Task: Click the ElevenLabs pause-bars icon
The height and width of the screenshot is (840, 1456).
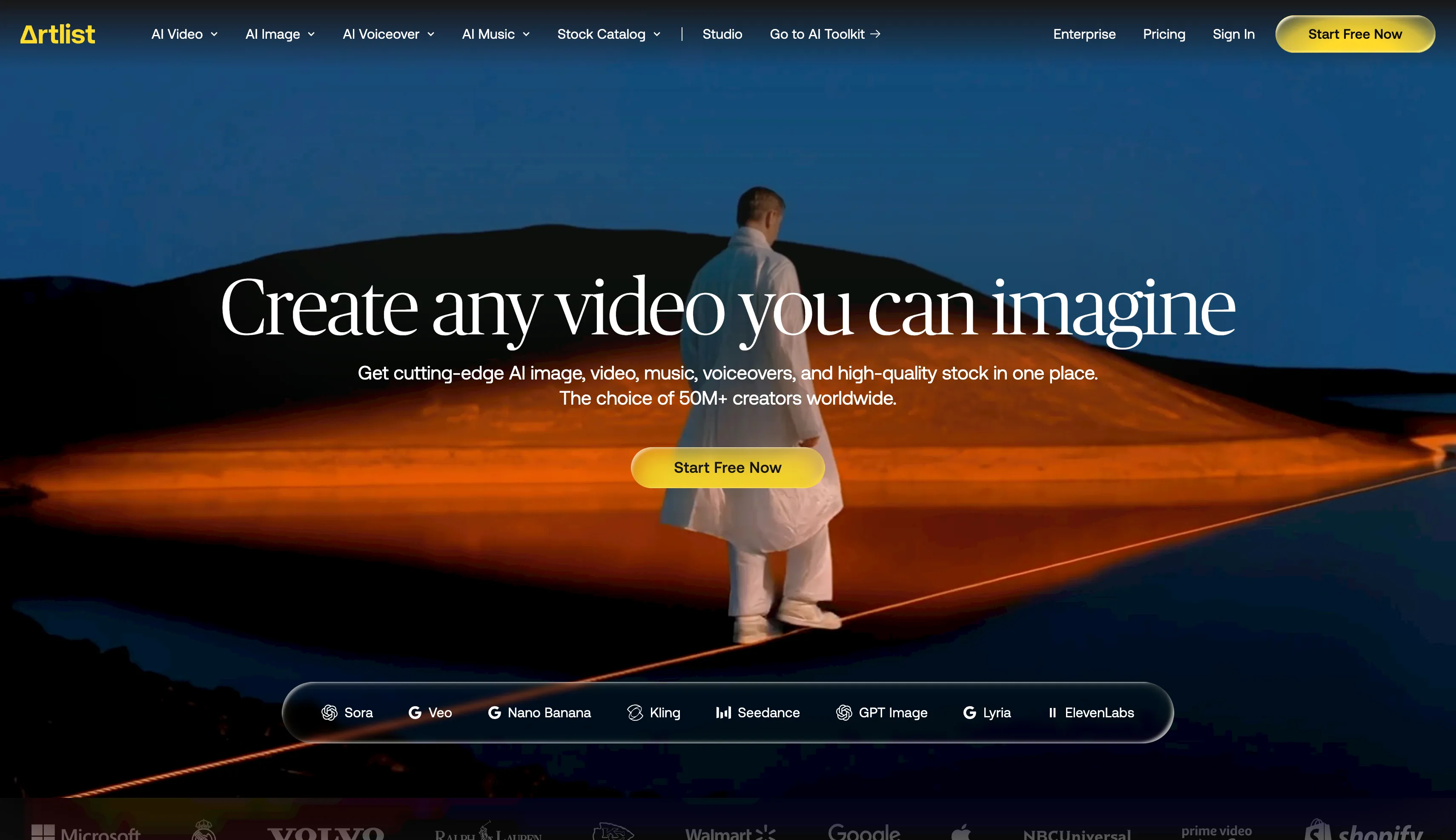Action: pyautogui.click(x=1052, y=713)
